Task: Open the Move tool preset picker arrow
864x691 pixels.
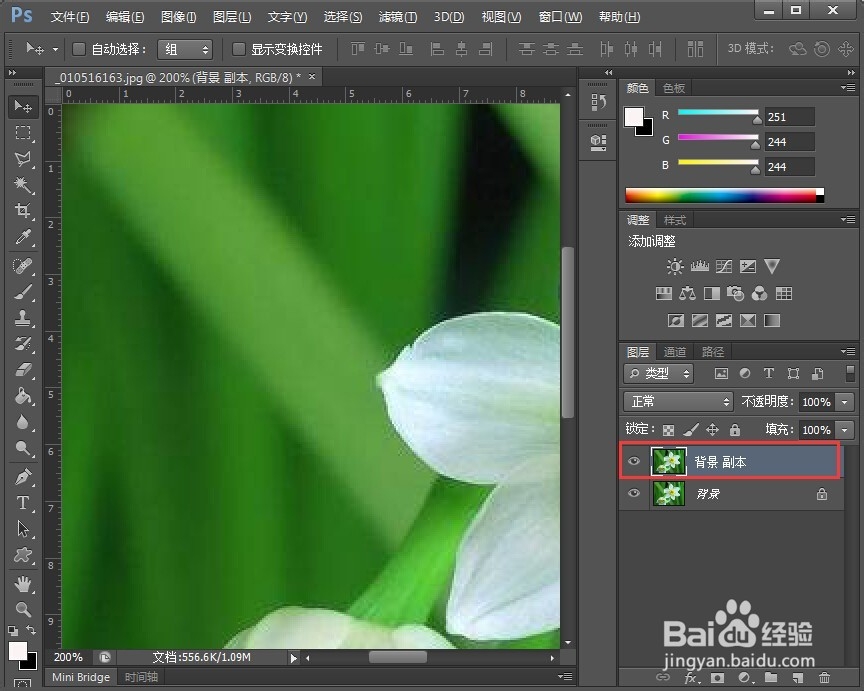Action: [56, 50]
